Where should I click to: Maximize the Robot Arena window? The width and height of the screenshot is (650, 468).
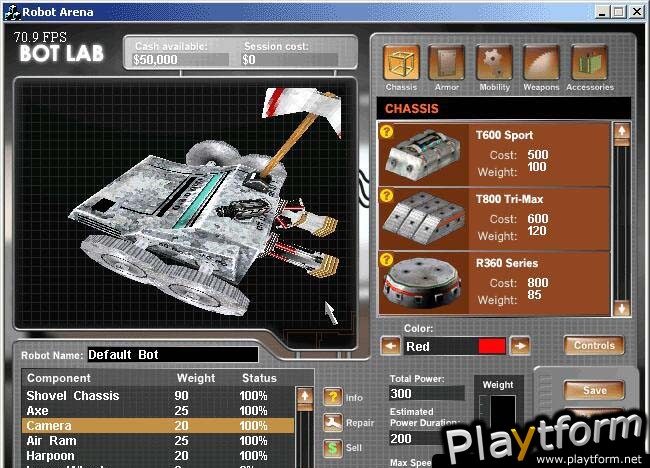618,12
